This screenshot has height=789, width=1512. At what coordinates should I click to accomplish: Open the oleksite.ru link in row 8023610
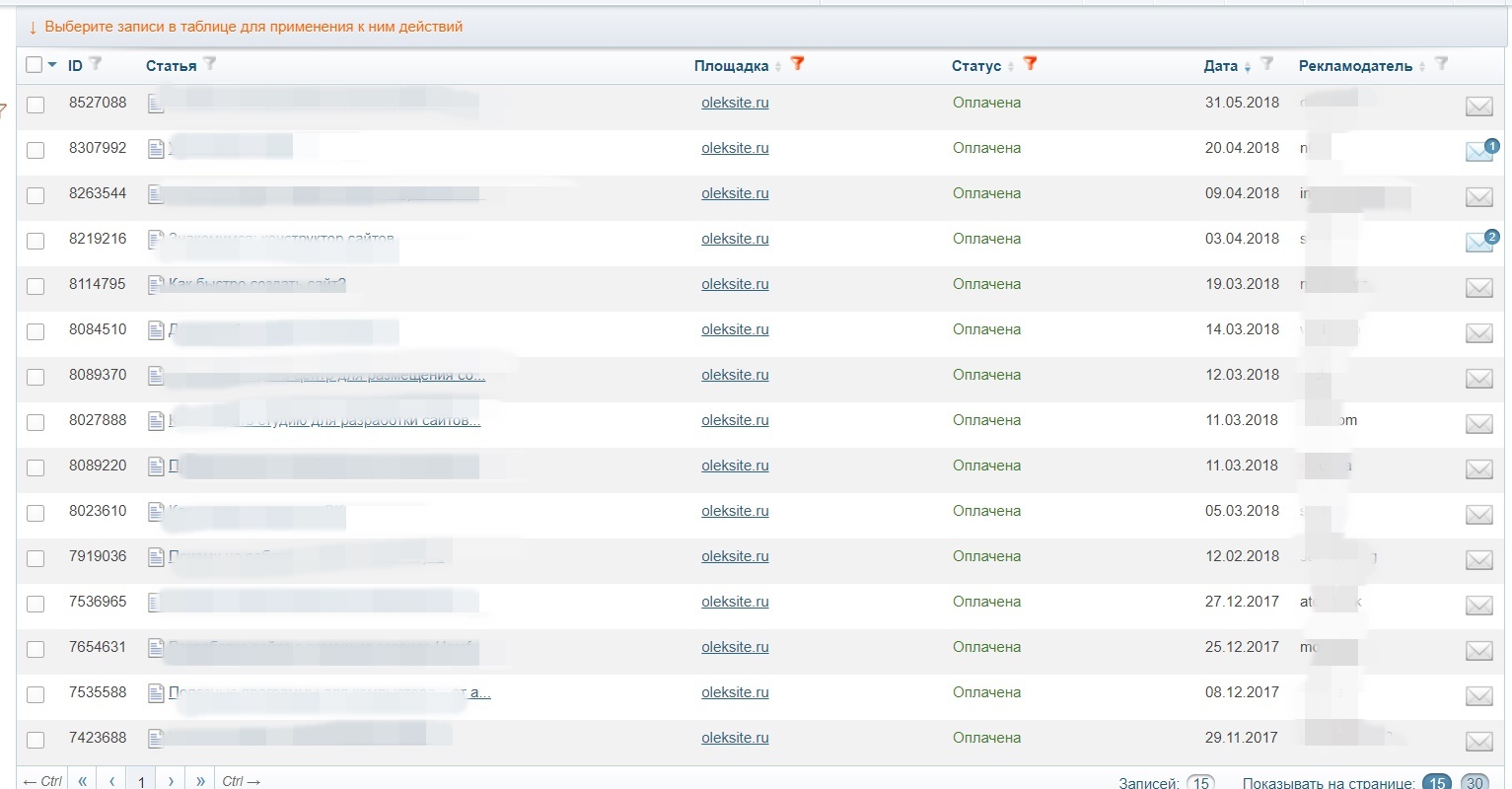(735, 511)
